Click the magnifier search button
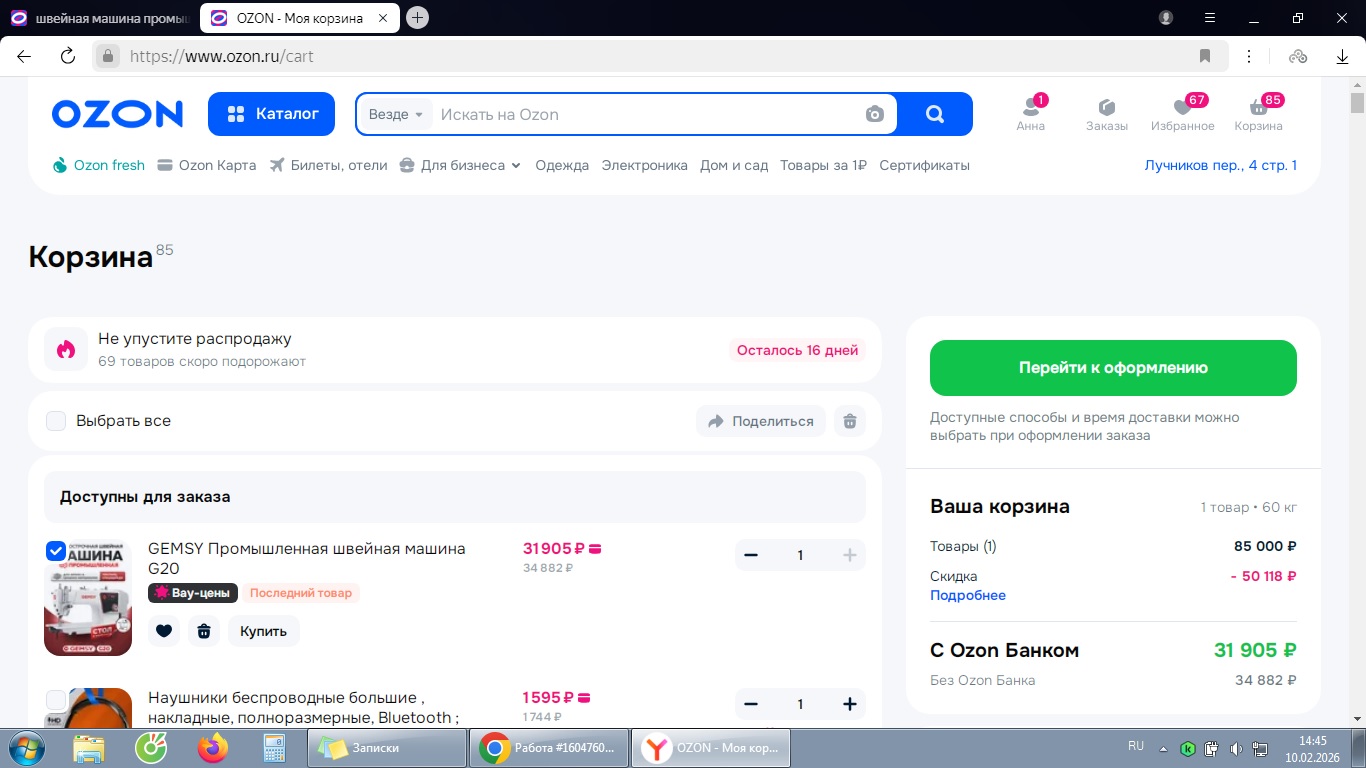This screenshot has width=1366, height=768. tap(935, 114)
